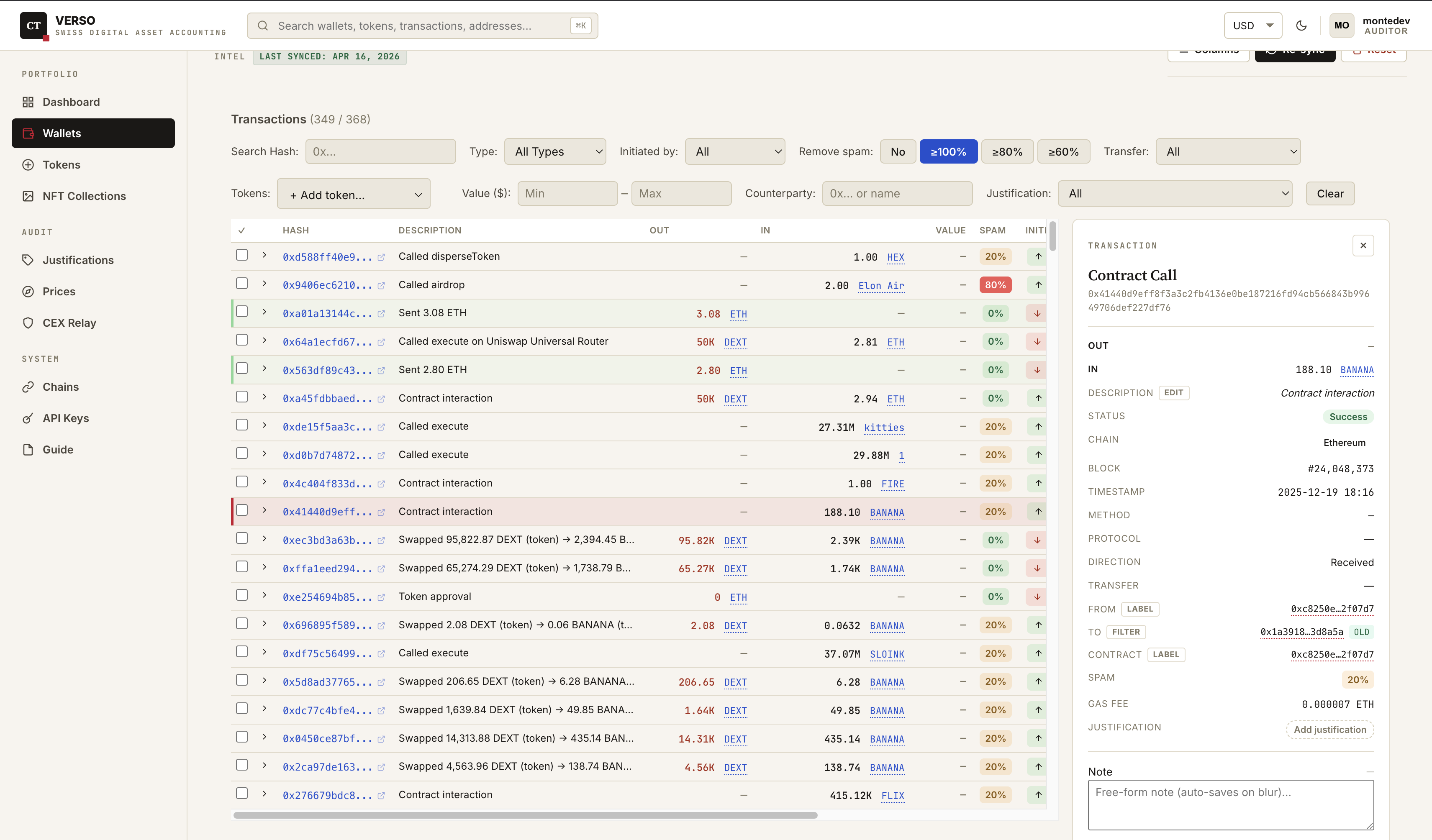Open the Add token dropdown

point(354,194)
